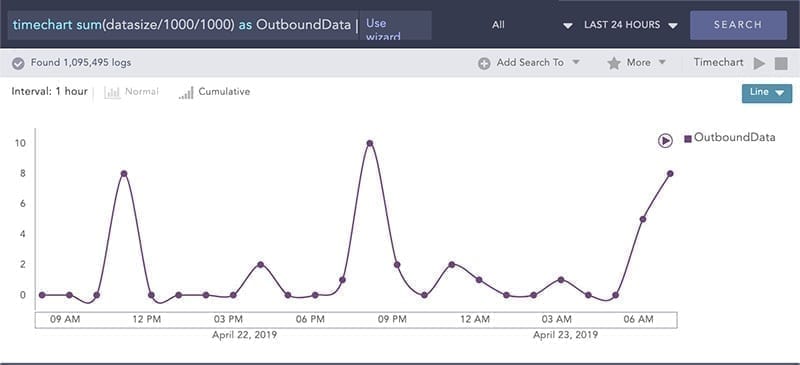Open the All repositories dropdown
The width and height of the screenshot is (800, 365).
(533, 25)
